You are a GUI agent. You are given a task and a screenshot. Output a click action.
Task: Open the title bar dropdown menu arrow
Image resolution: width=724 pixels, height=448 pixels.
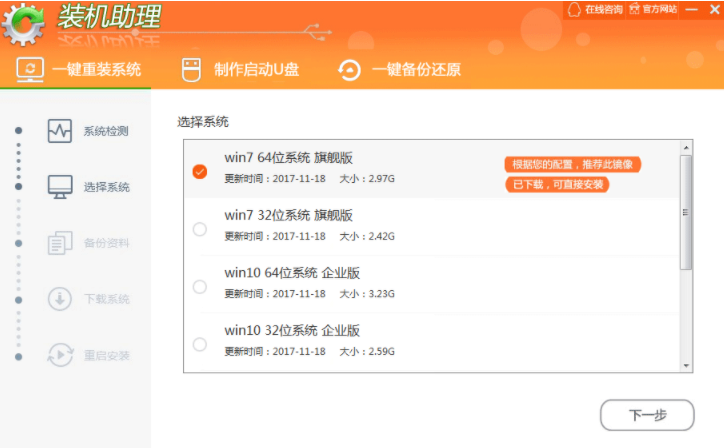coord(690,9)
